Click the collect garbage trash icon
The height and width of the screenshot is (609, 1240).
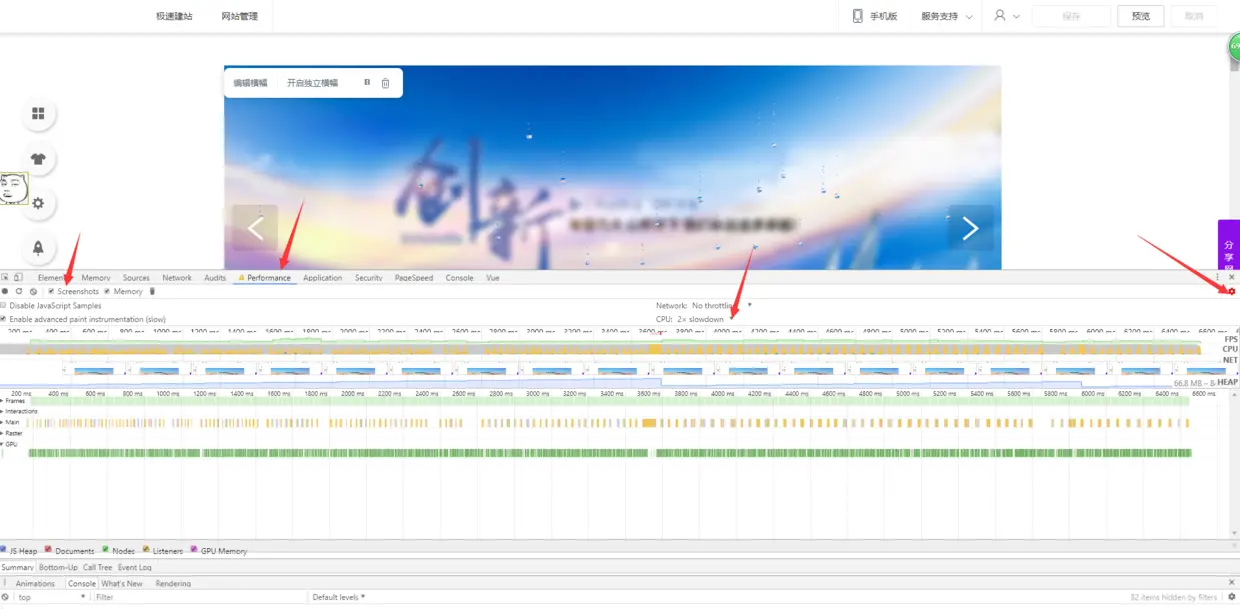click(x=152, y=291)
